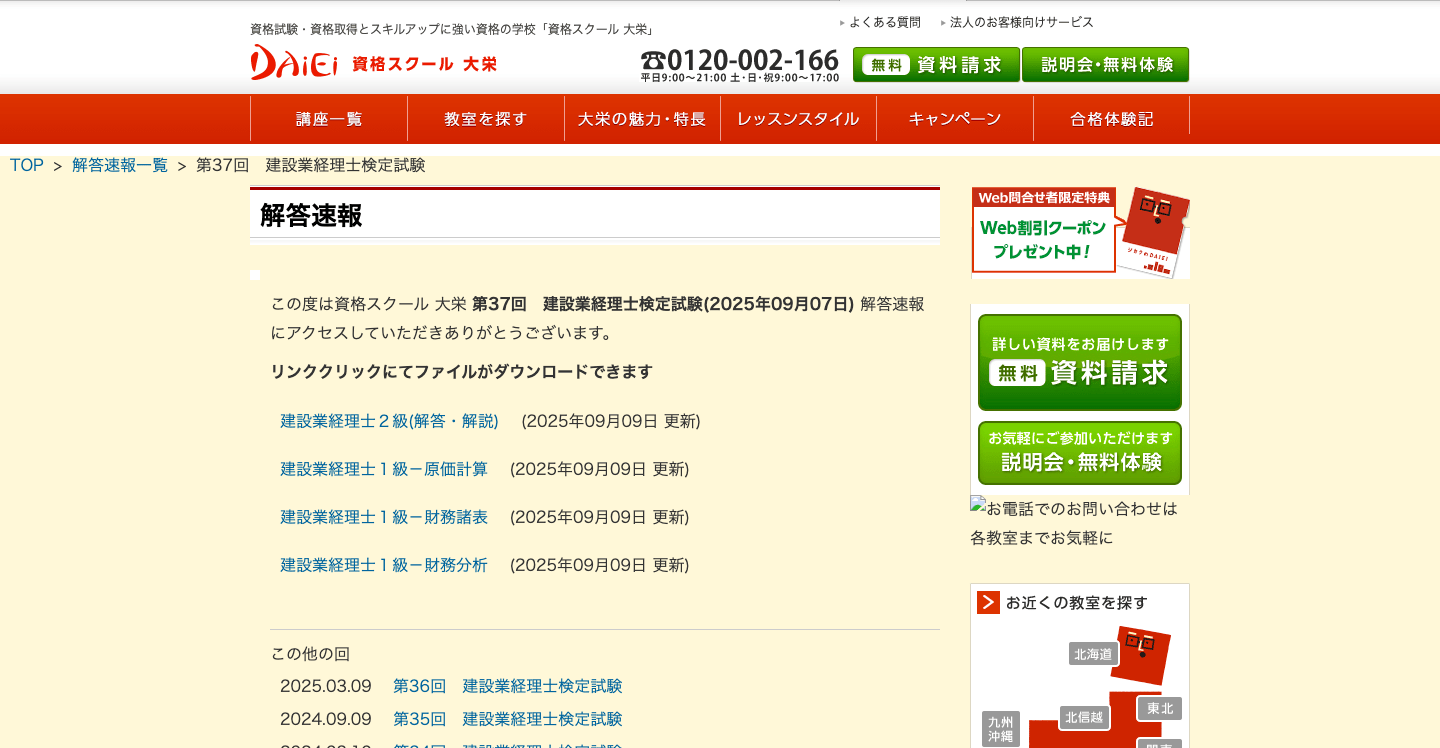Choose the 北信越 region on the map
The image size is (1440, 748).
[1084, 717]
